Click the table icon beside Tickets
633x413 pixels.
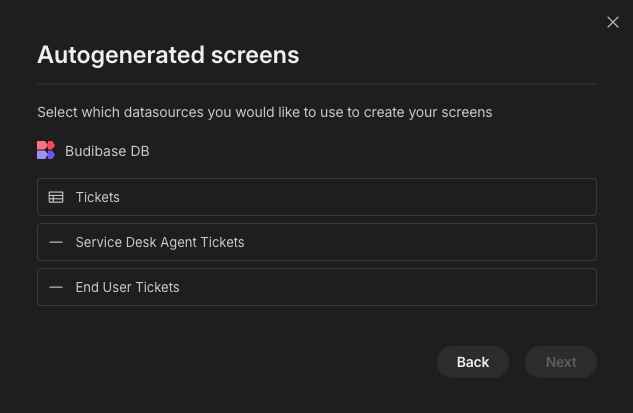pos(56,197)
